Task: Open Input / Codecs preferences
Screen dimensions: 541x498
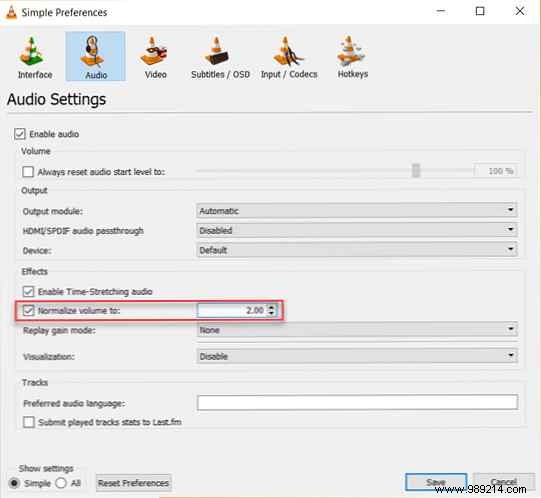Action: coord(289,57)
